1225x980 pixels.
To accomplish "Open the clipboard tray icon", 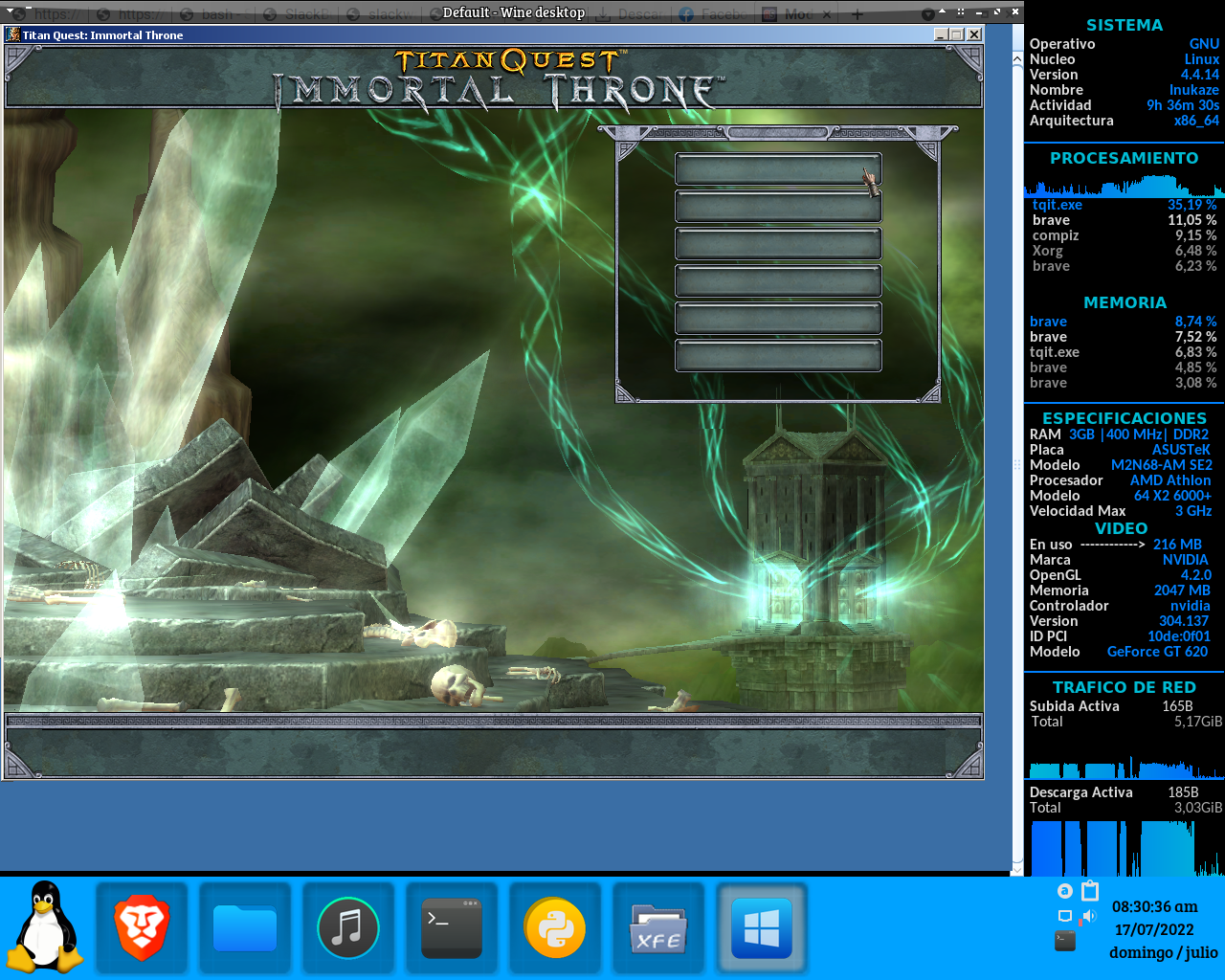I will pyautogui.click(x=1090, y=891).
